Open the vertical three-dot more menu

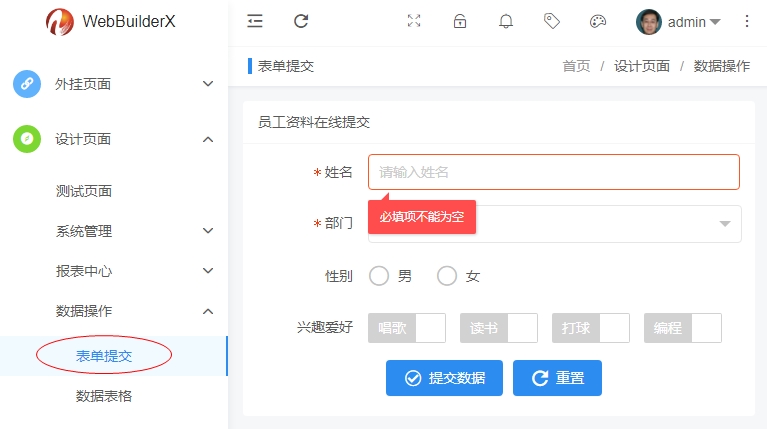tap(746, 21)
